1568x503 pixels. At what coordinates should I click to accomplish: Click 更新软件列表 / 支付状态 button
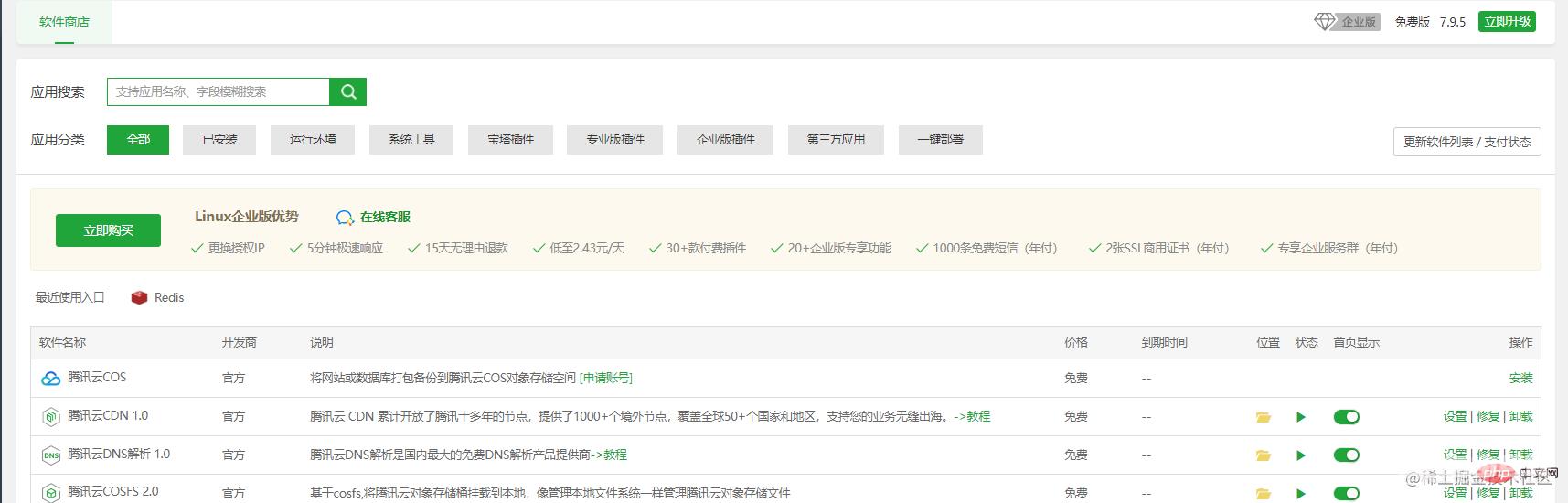click(1467, 142)
